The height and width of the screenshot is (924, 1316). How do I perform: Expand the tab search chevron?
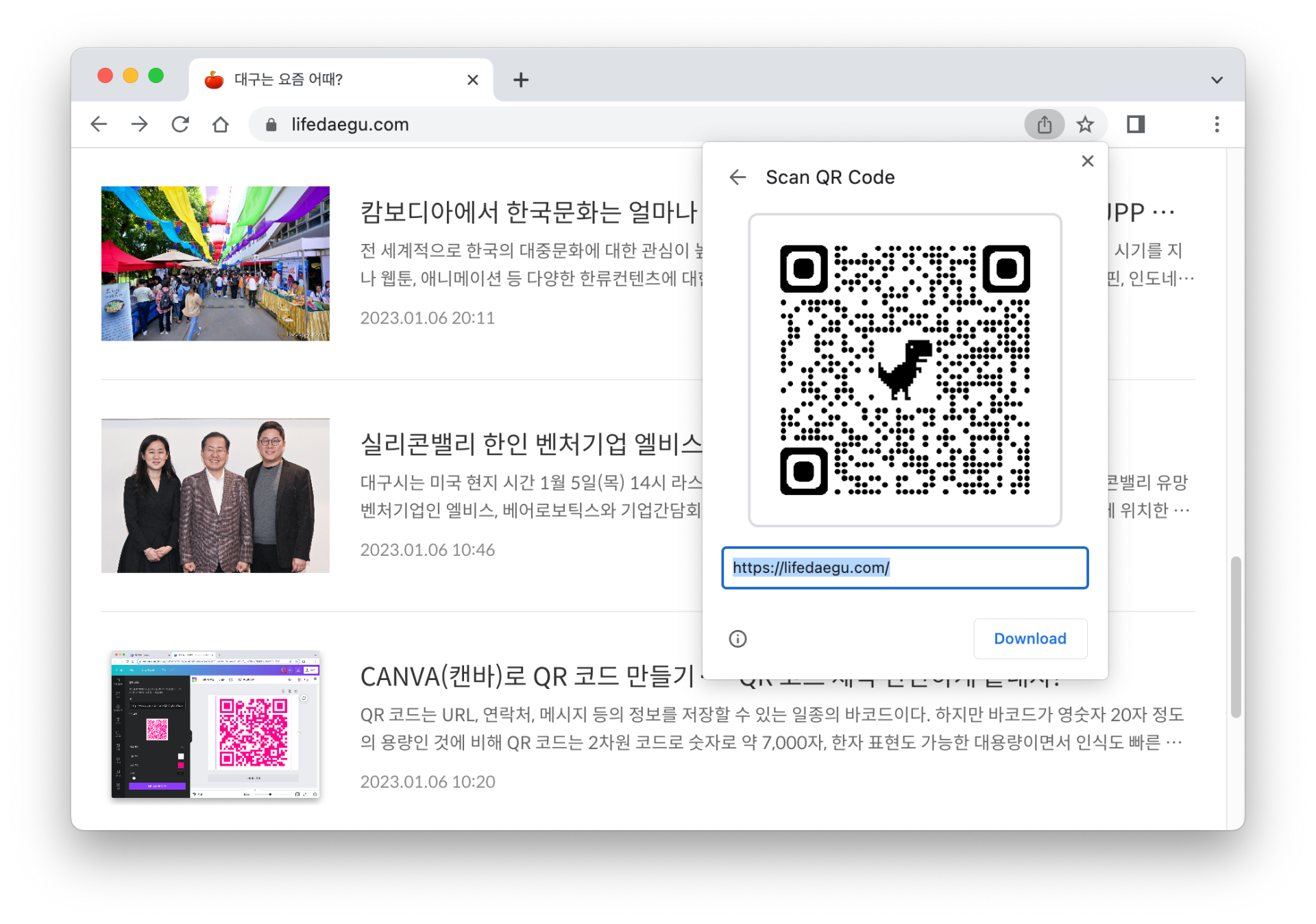click(x=1217, y=80)
